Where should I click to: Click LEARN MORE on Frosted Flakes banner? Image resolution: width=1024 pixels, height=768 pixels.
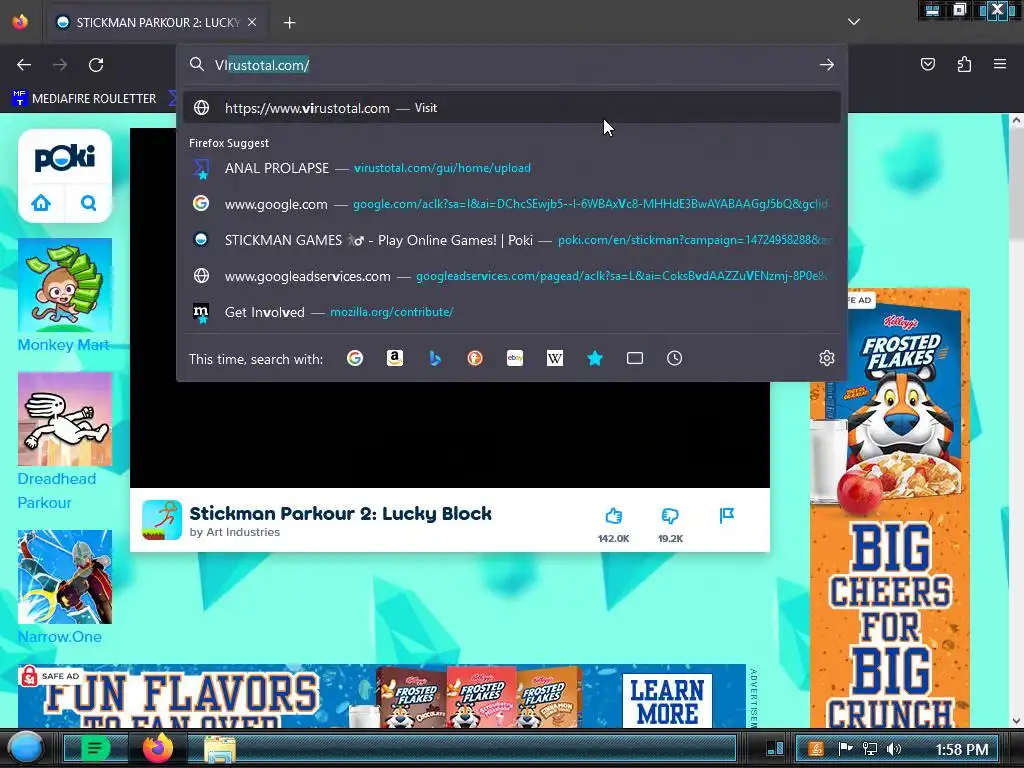click(667, 701)
